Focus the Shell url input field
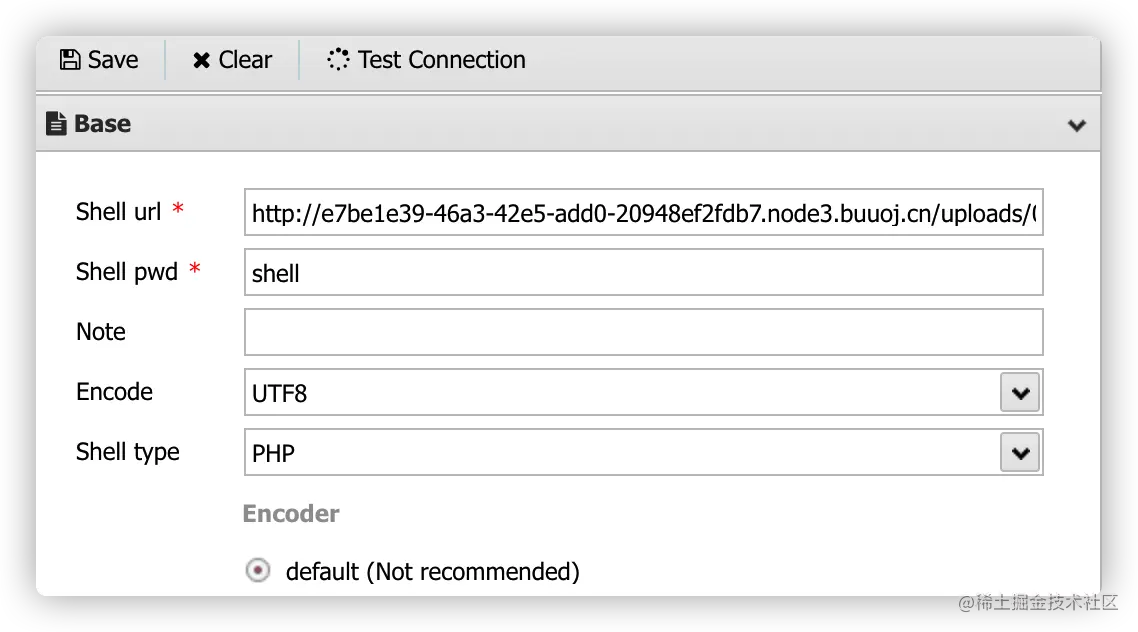This screenshot has width=1138, height=632. click(x=643, y=213)
